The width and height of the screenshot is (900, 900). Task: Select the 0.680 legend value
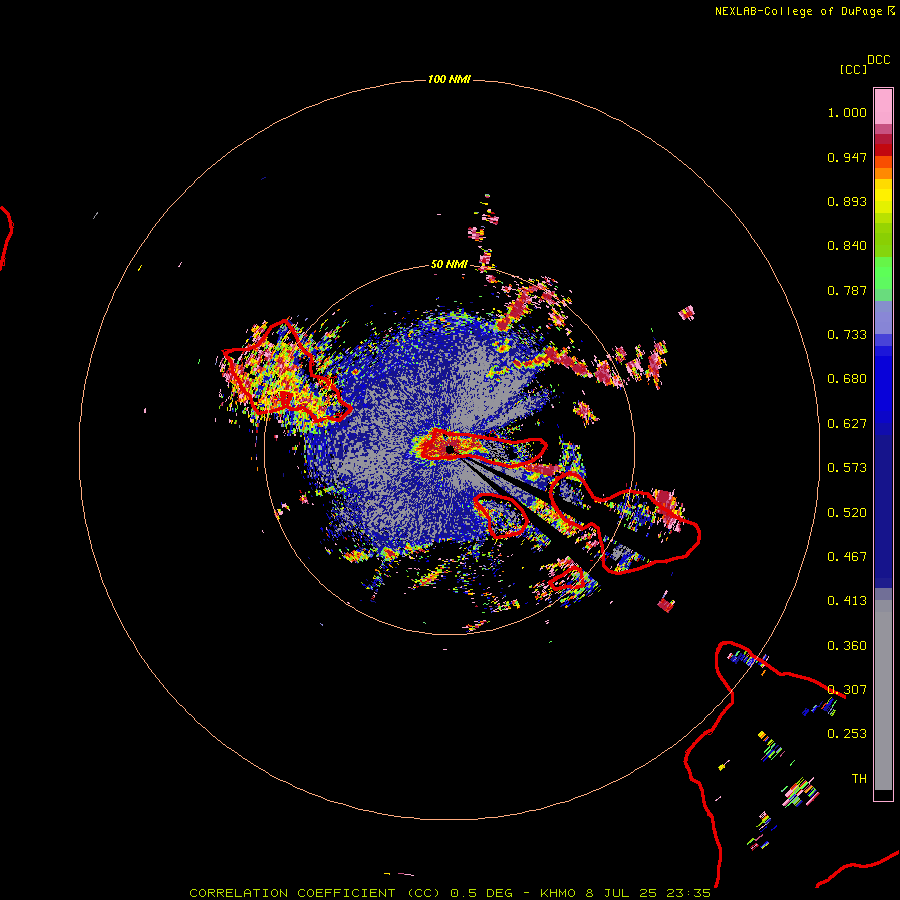coord(847,379)
